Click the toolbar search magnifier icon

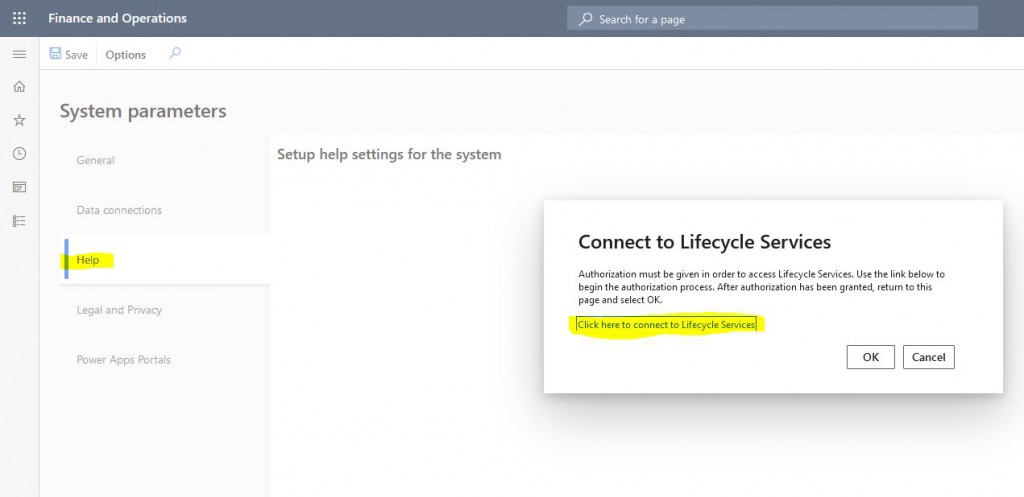174,54
